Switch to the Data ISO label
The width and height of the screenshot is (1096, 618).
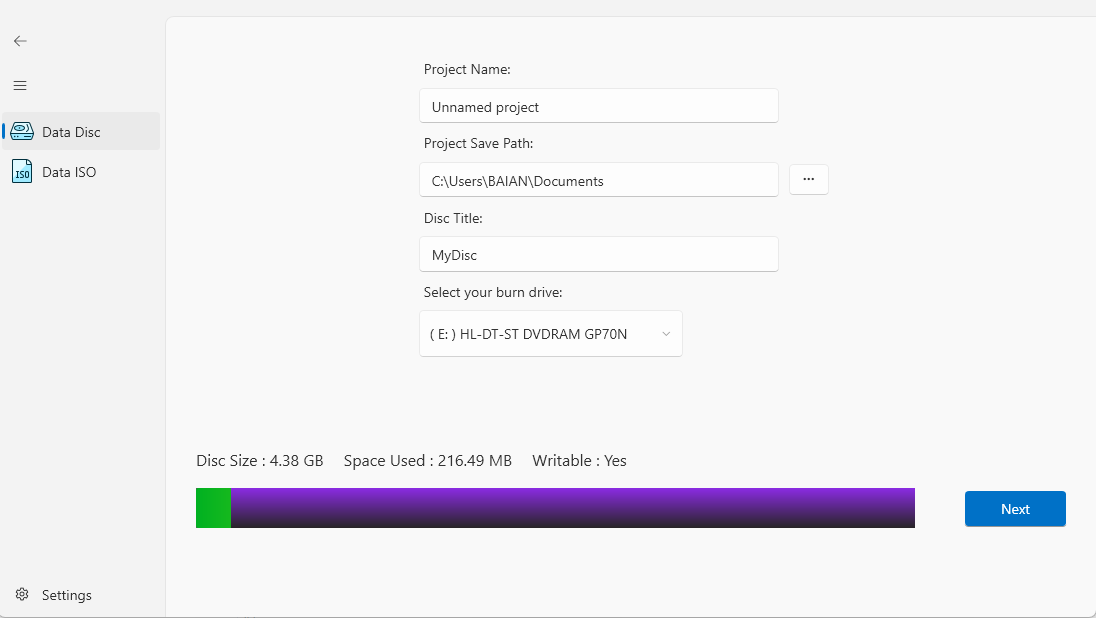click(69, 172)
